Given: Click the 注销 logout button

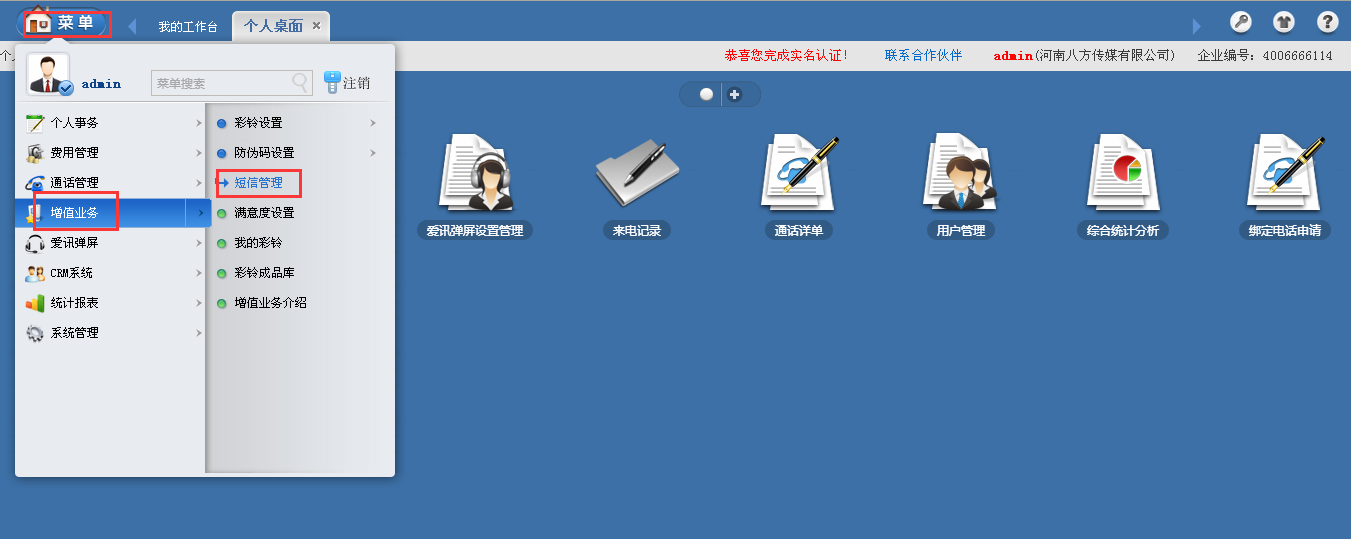Looking at the screenshot, I should coord(347,83).
